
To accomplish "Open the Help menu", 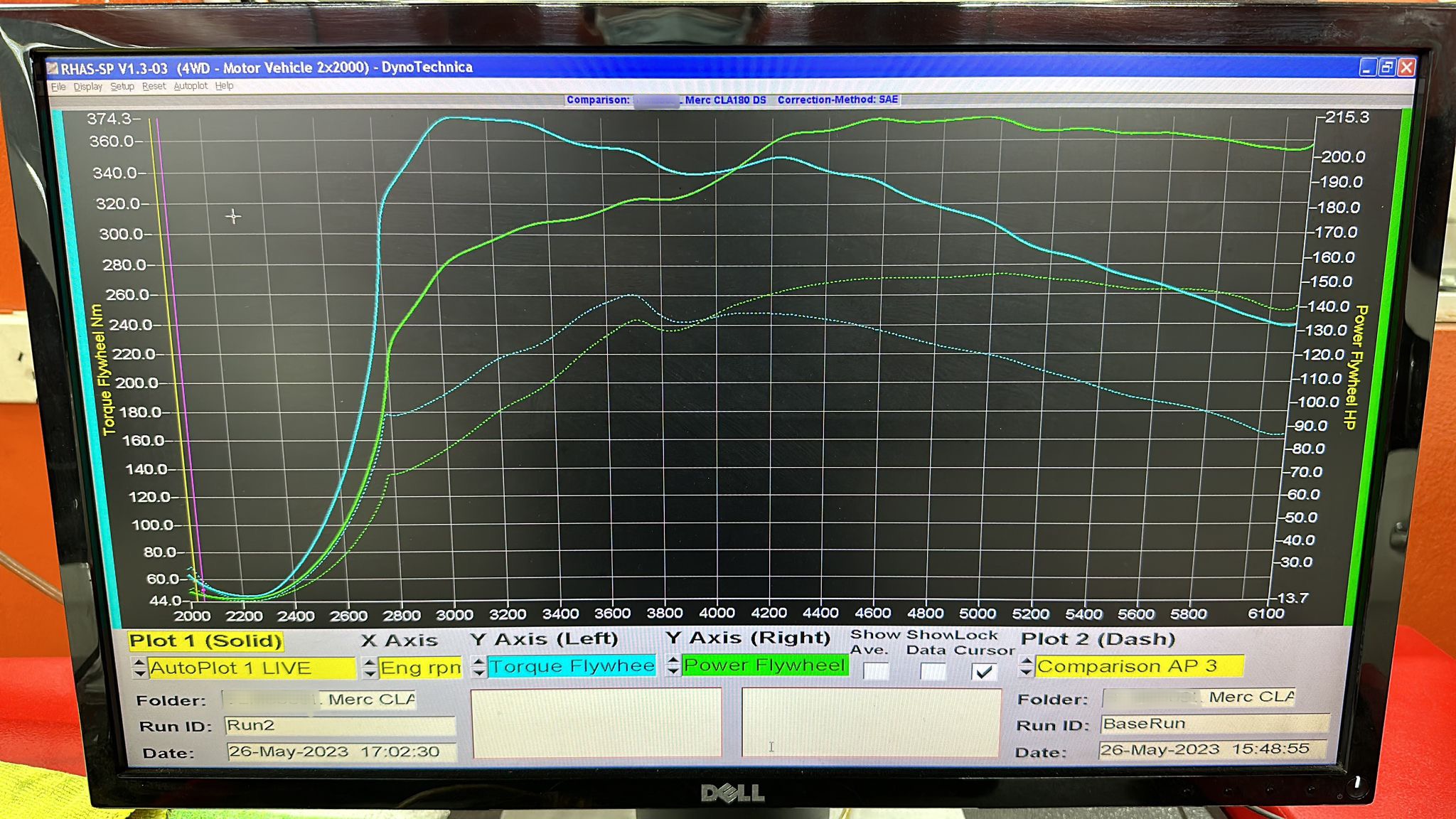I will pyautogui.click(x=224, y=86).
